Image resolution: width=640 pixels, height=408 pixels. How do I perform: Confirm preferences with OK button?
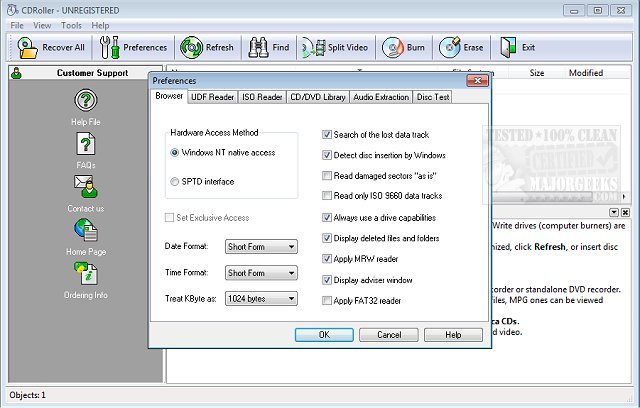[x=324, y=335]
